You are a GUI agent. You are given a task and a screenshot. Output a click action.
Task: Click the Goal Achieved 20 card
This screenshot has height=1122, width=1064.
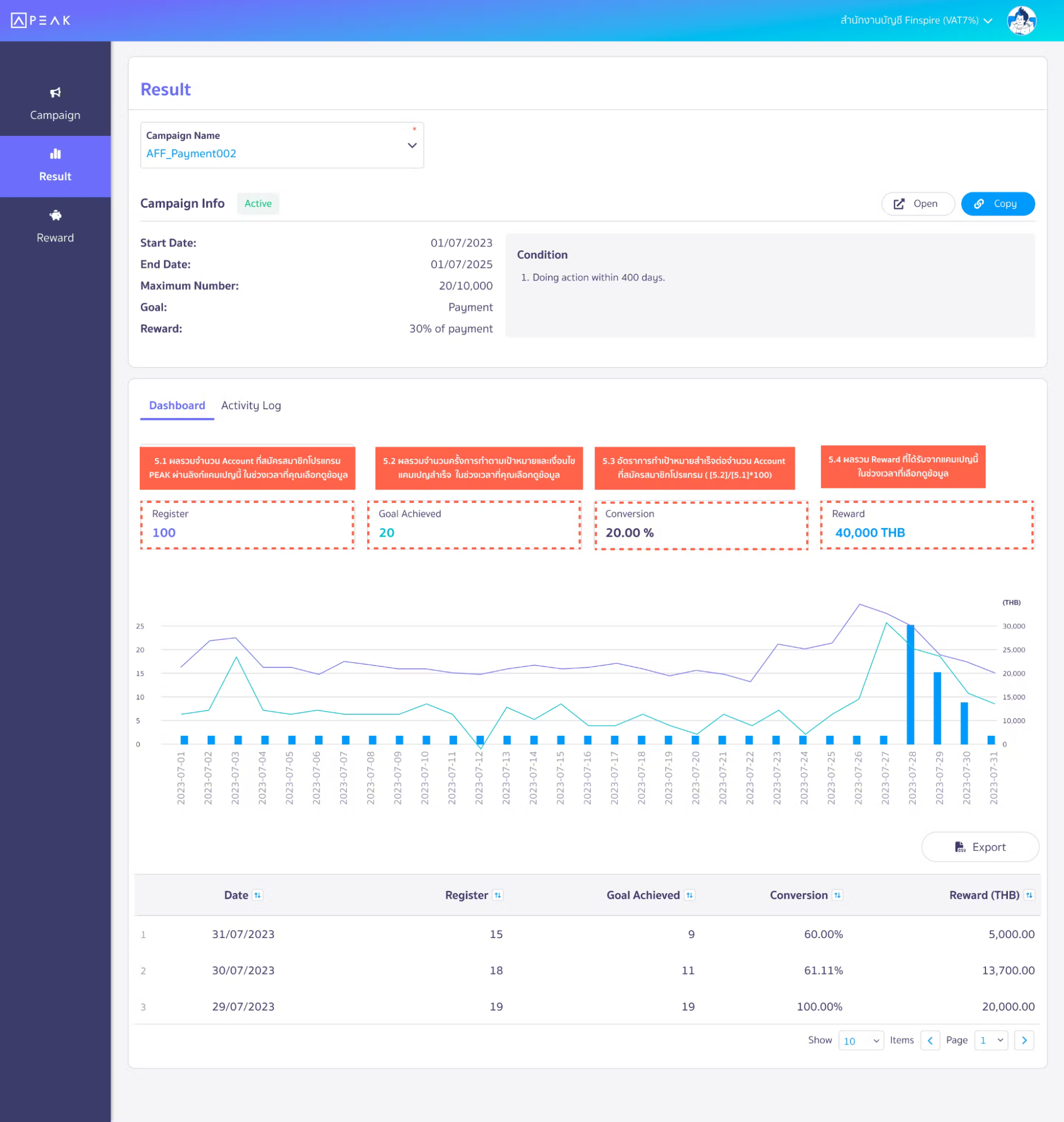[474, 524]
